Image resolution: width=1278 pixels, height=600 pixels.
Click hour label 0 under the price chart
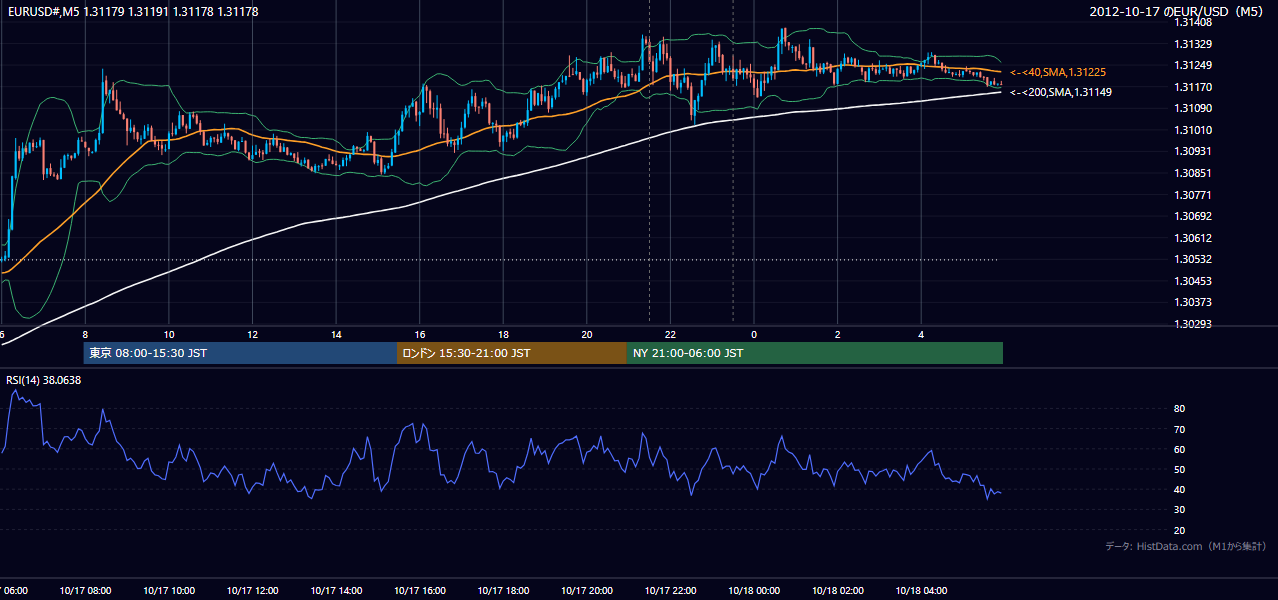755,335
